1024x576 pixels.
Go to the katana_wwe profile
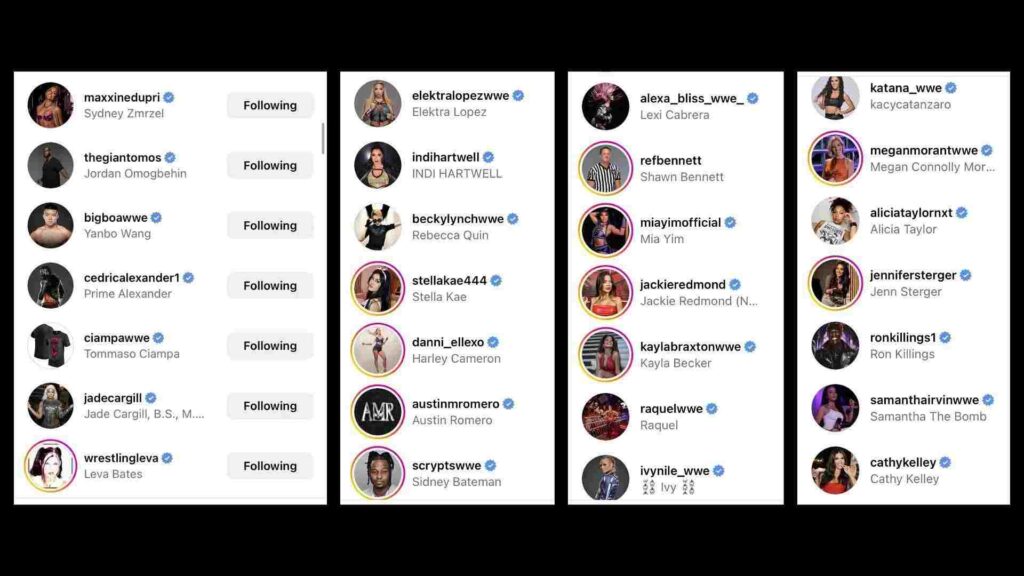point(905,88)
